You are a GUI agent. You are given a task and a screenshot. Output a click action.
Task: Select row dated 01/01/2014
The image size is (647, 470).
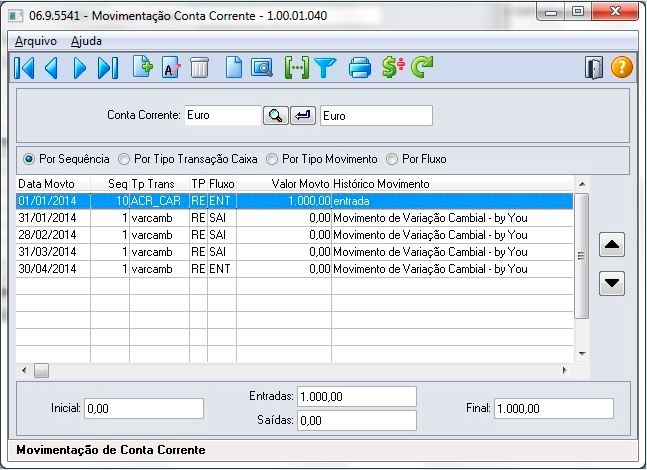[x=295, y=201]
